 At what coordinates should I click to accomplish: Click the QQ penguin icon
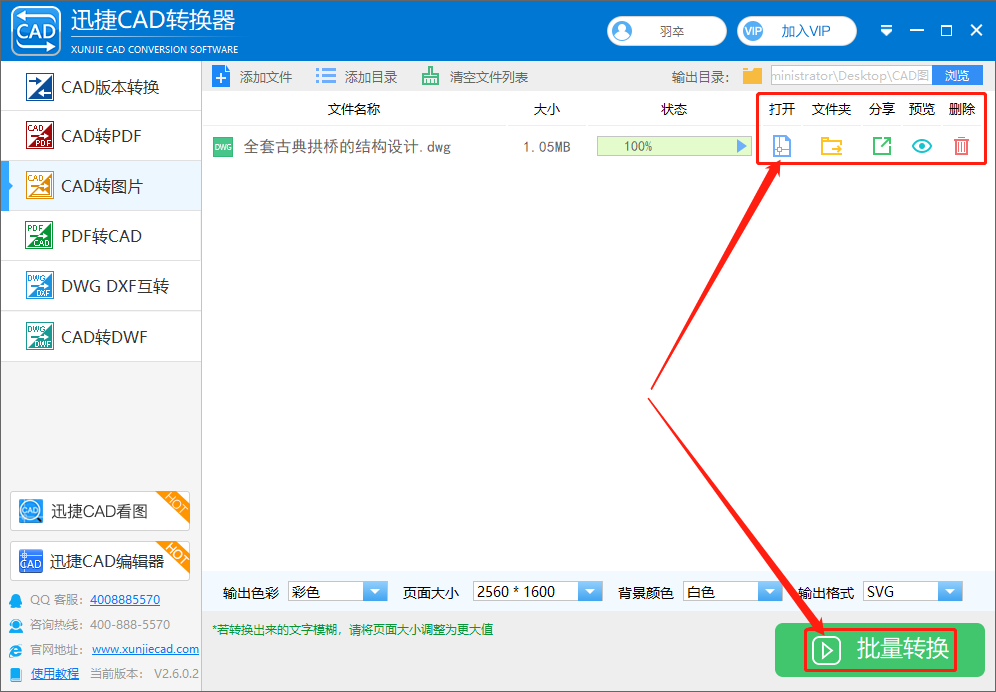(16, 600)
